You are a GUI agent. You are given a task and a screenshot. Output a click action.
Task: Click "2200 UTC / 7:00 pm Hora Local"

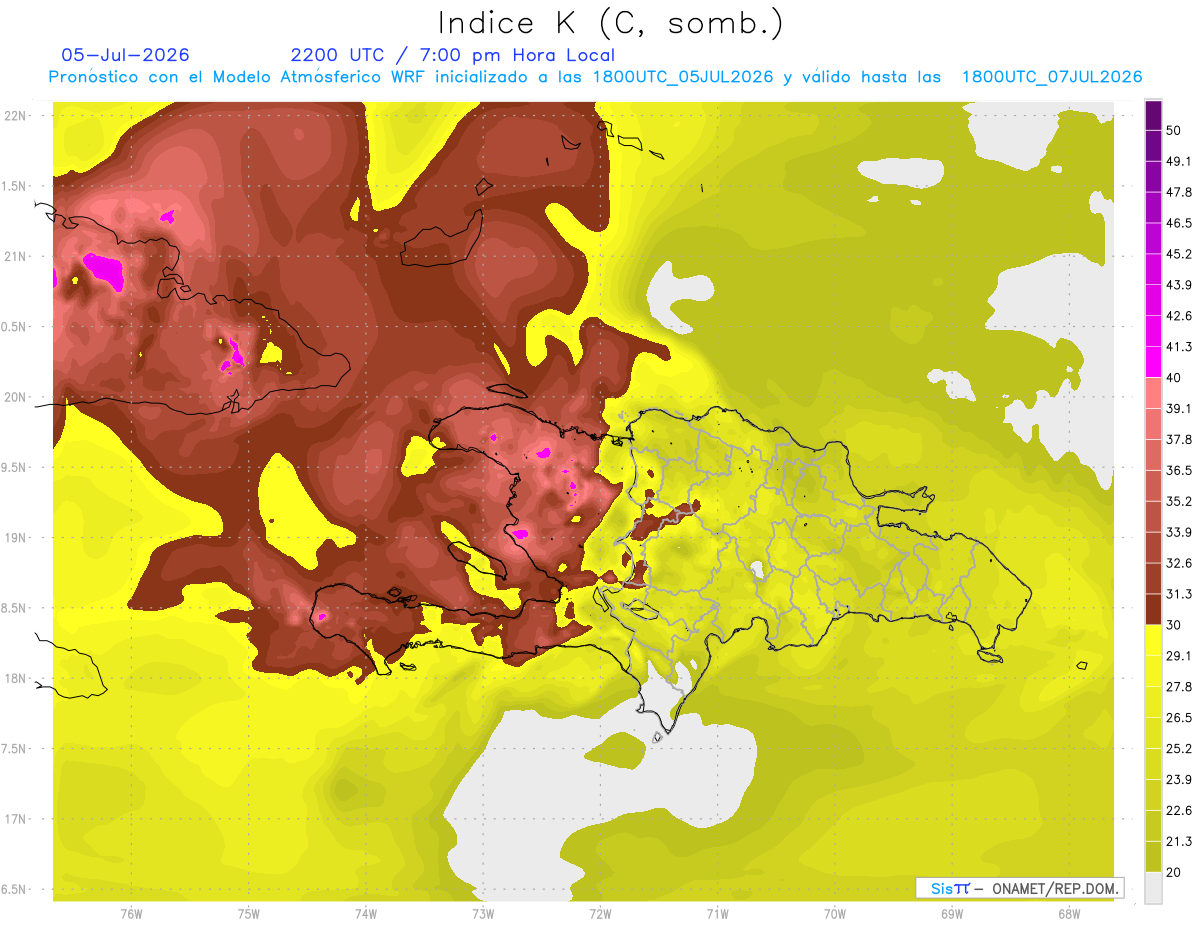453,55
